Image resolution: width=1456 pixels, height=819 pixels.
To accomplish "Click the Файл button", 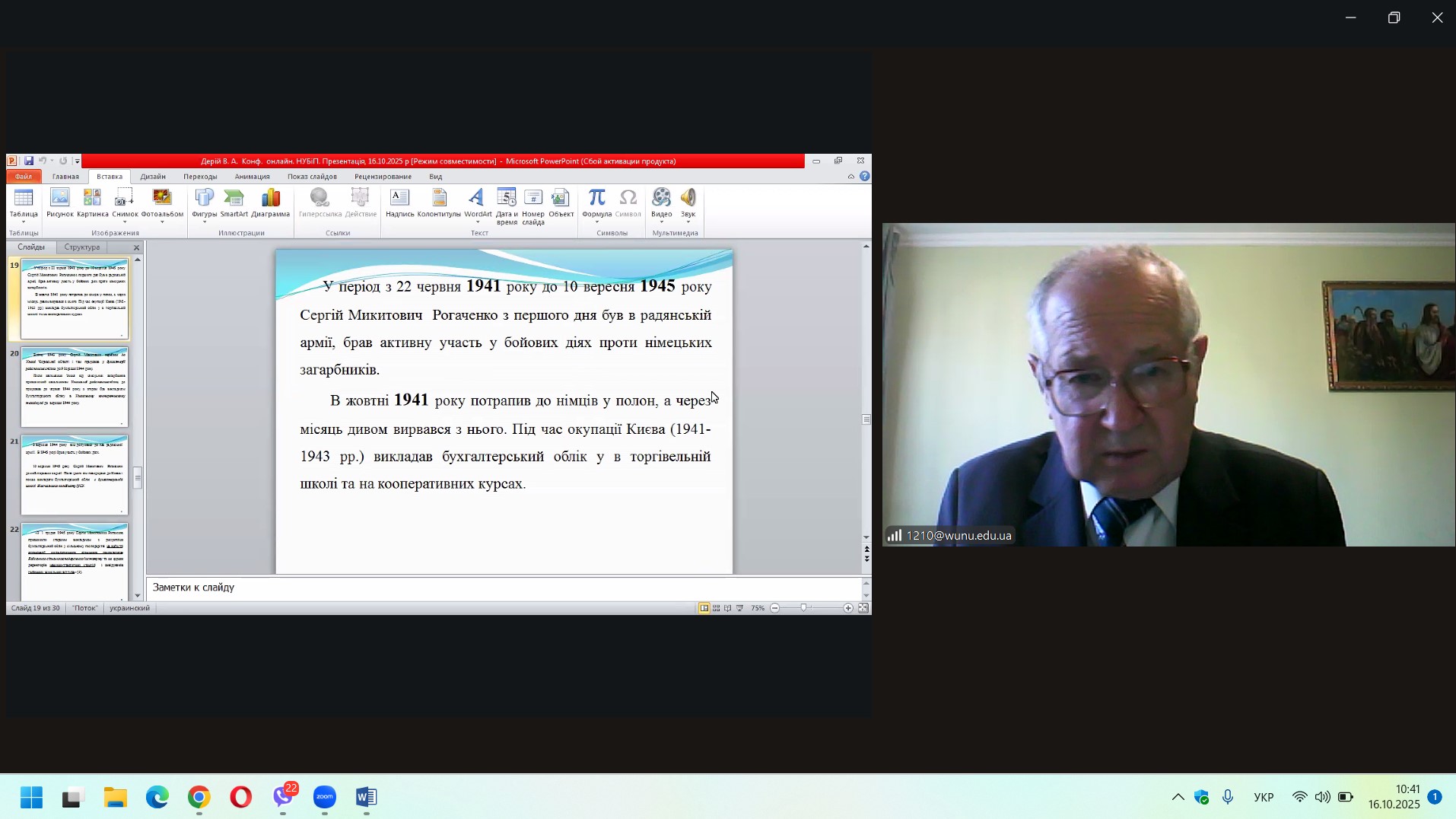I will click(24, 177).
